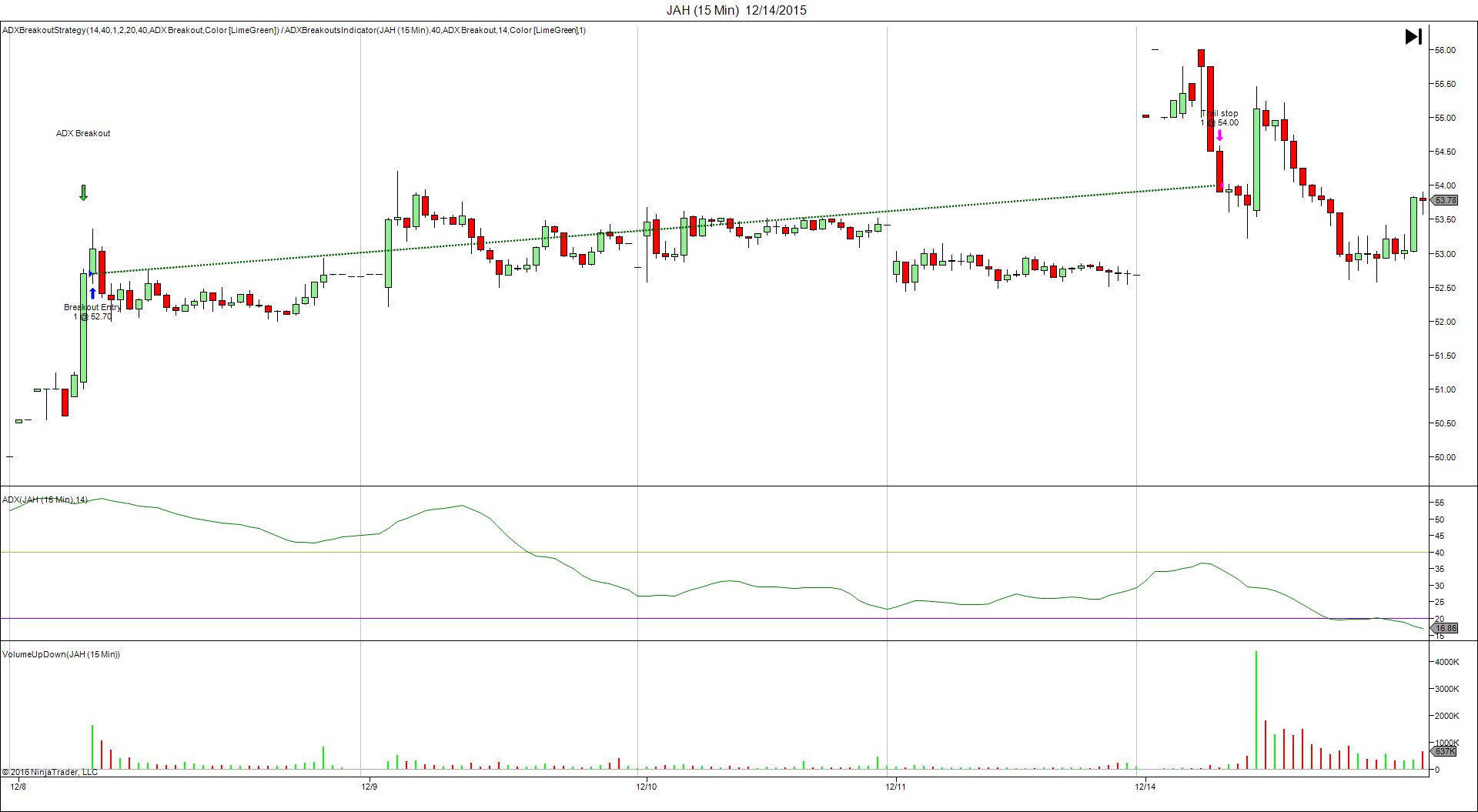
Task: Click the ADX 55 level axis label
Action: (1439, 503)
